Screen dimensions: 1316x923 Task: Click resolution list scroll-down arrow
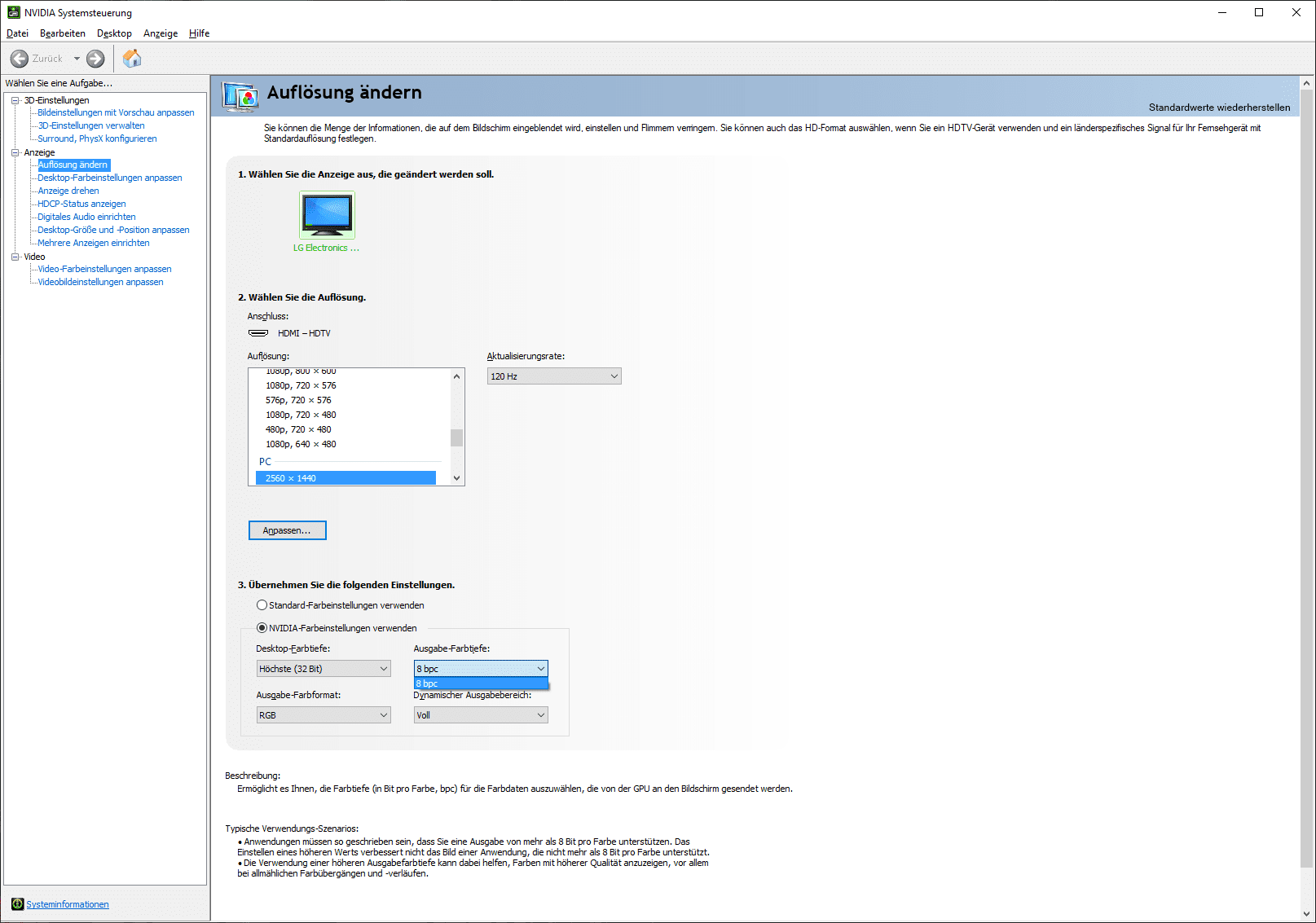point(456,478)
